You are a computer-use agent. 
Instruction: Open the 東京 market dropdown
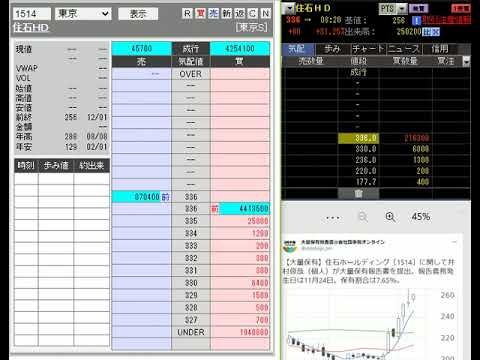point(83,14)
